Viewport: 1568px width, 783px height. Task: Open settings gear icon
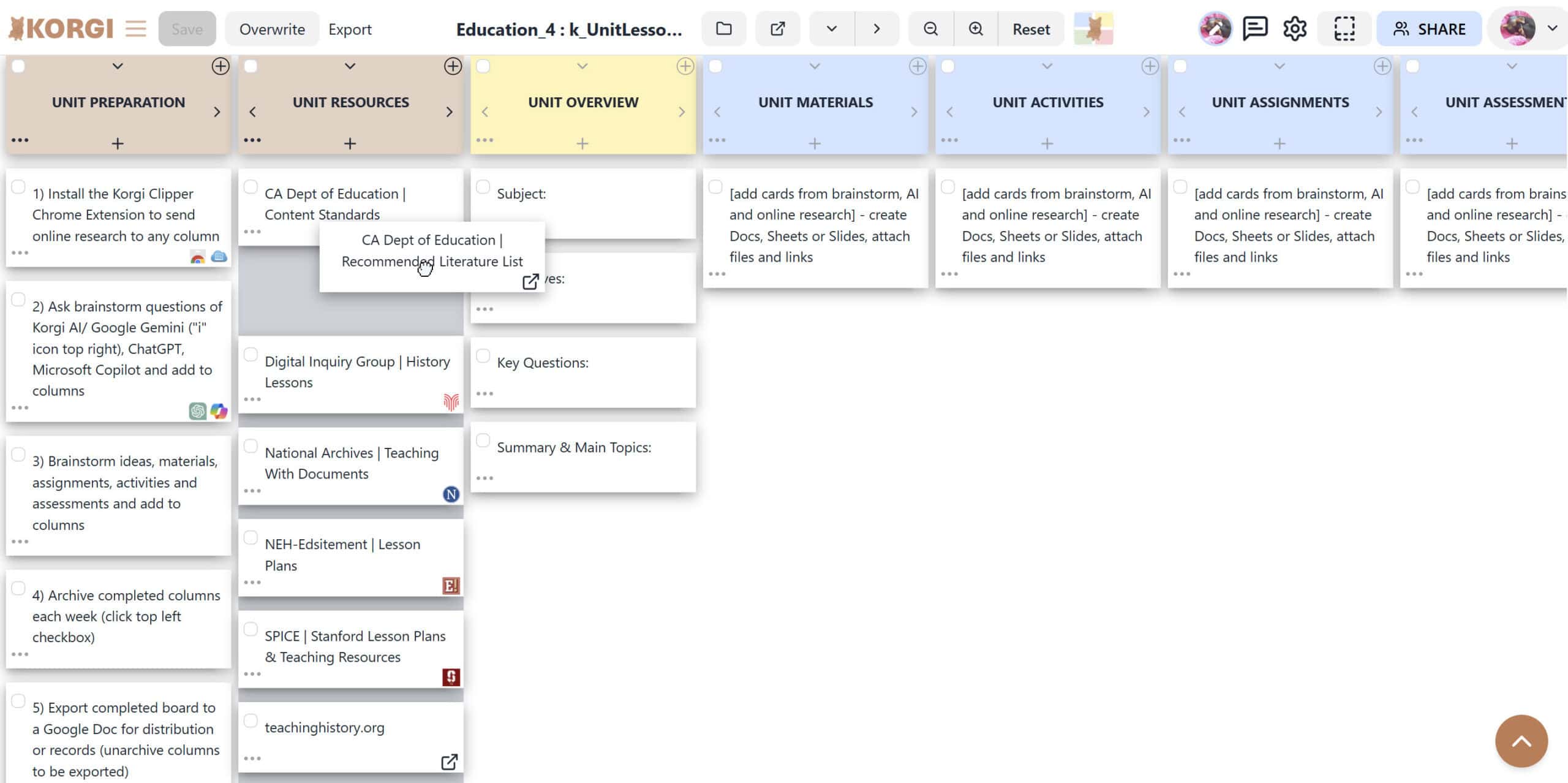[x=1295, y=29]
